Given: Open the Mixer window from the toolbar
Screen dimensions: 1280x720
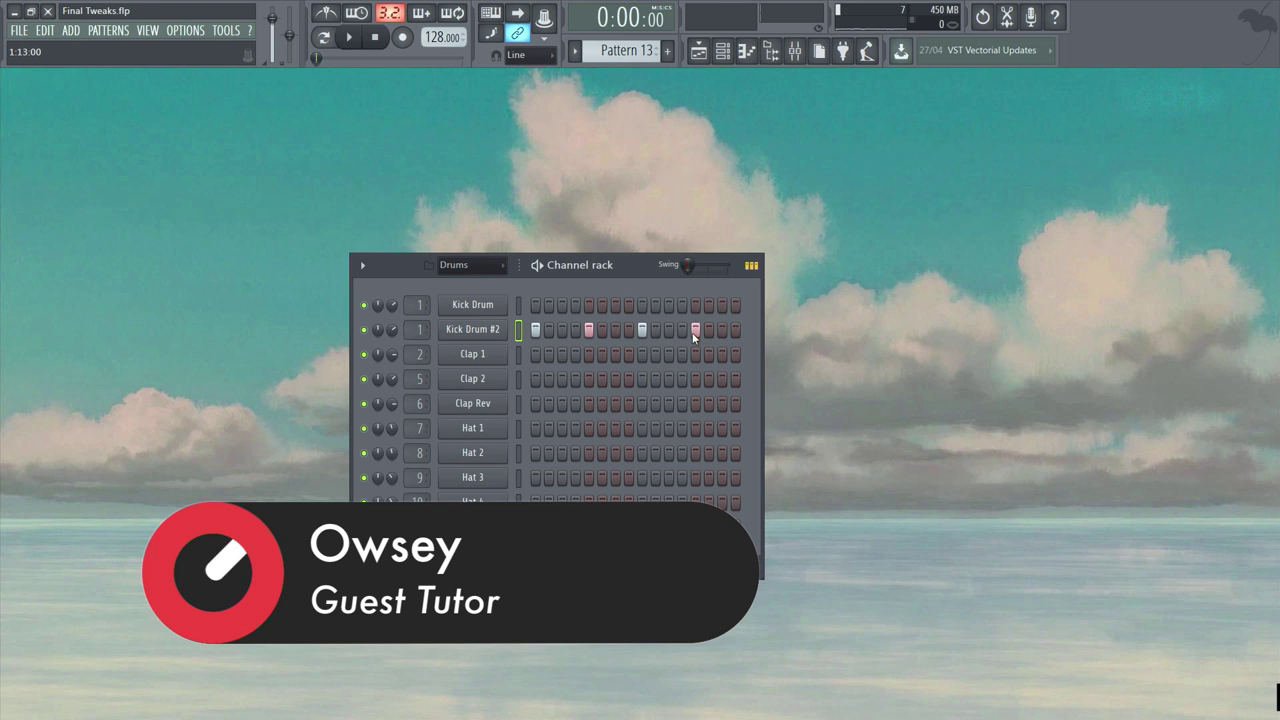Looking at the screenshot, I should (795, 51).
